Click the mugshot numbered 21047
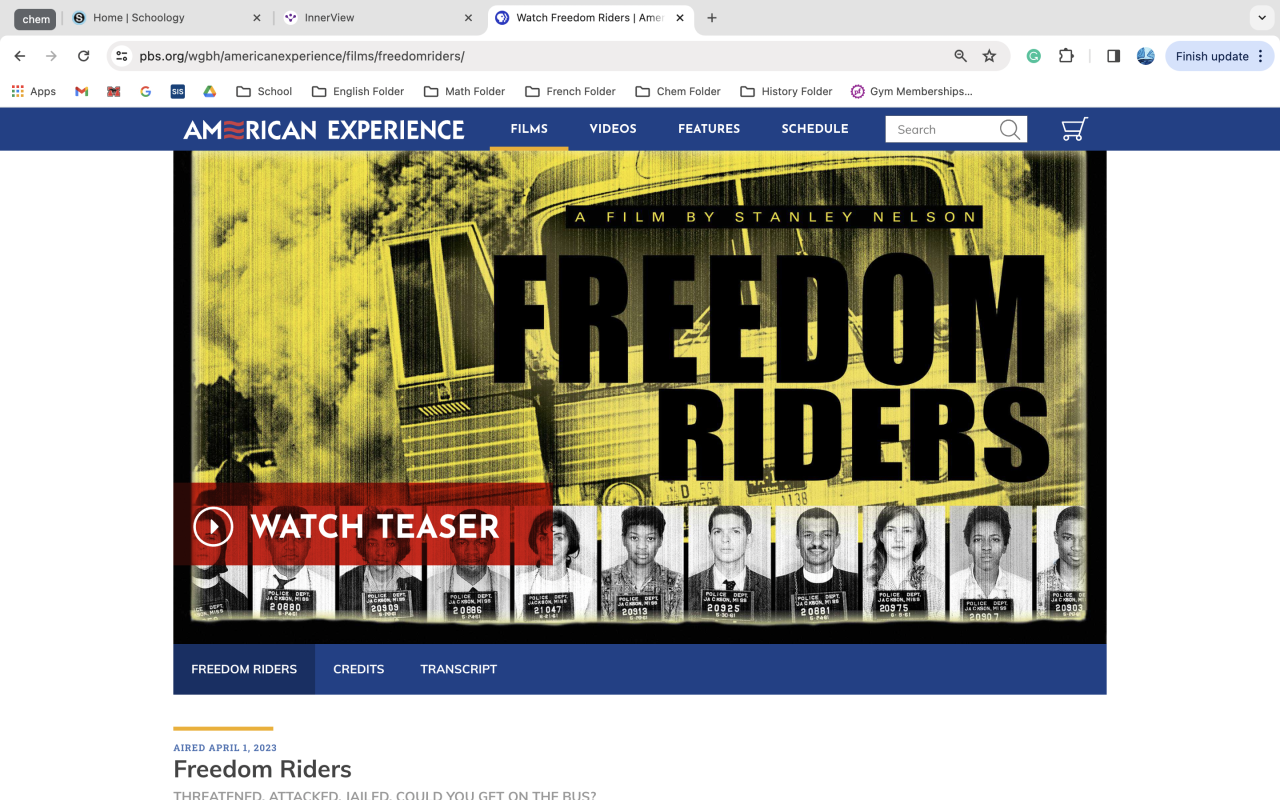 pyautogui.click(x=555, y=565)
